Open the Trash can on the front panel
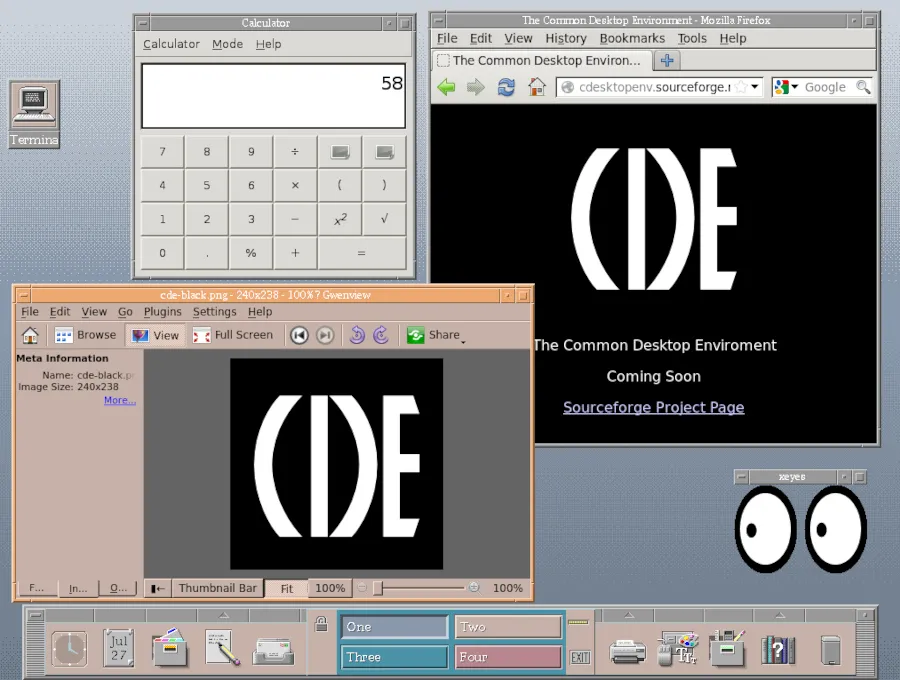This screenshot has height=680, width=900. [x=831, y=649]
